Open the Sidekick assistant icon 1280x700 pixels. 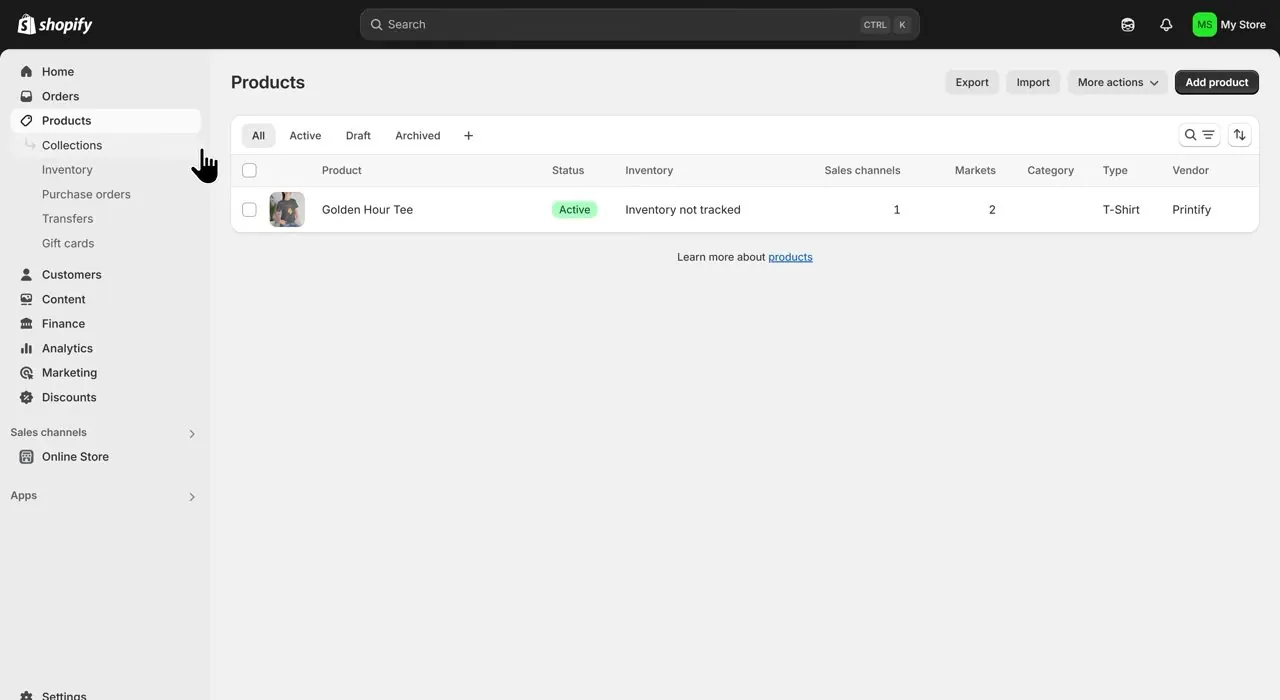(1128, 25)
